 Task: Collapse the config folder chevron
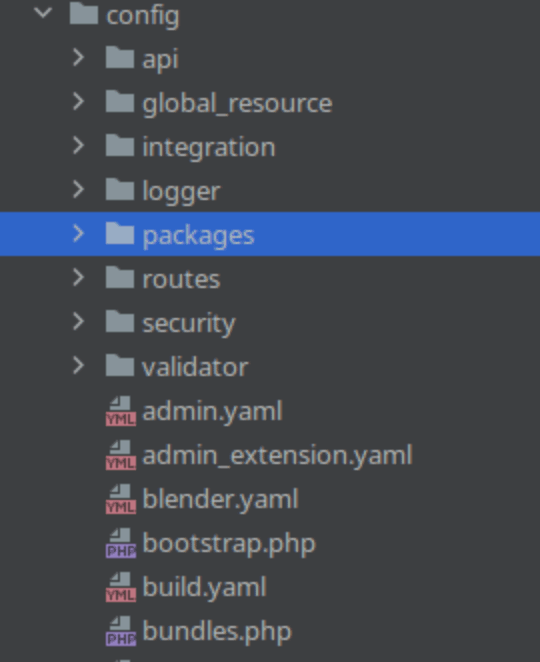point(43,13)
